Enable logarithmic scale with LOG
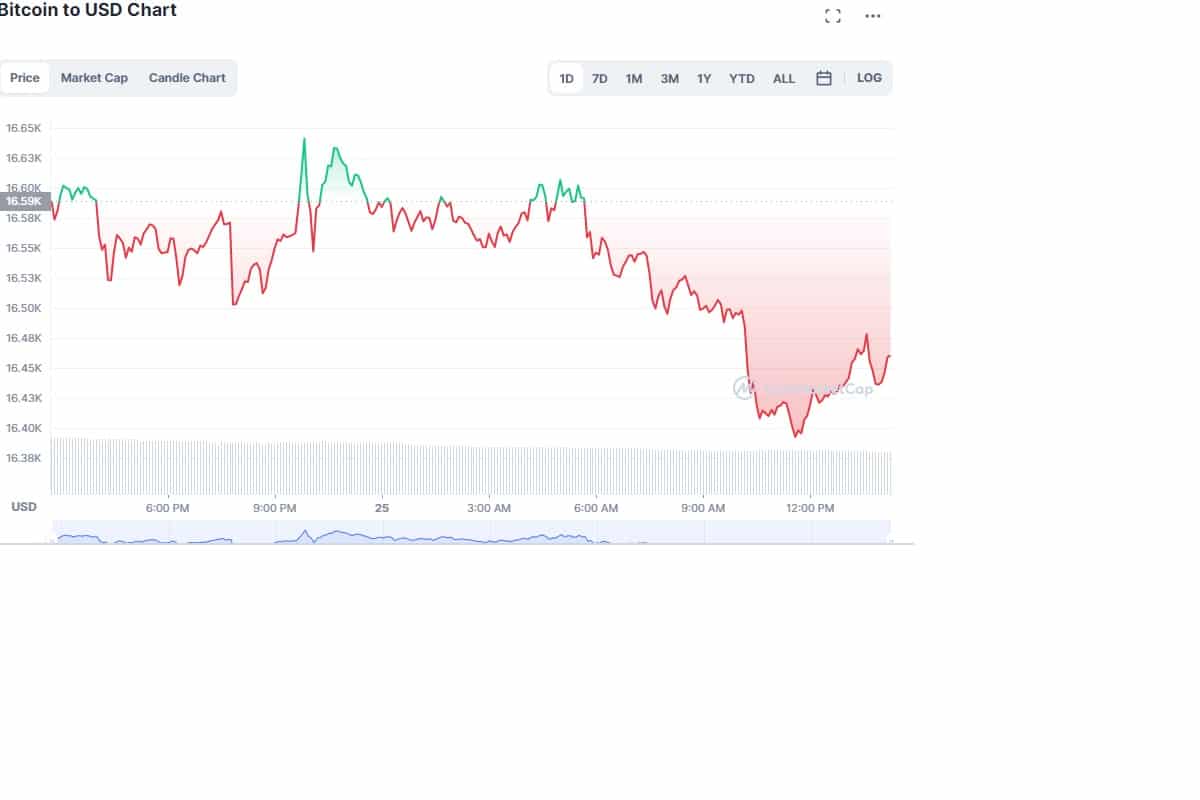 (869, 77)
